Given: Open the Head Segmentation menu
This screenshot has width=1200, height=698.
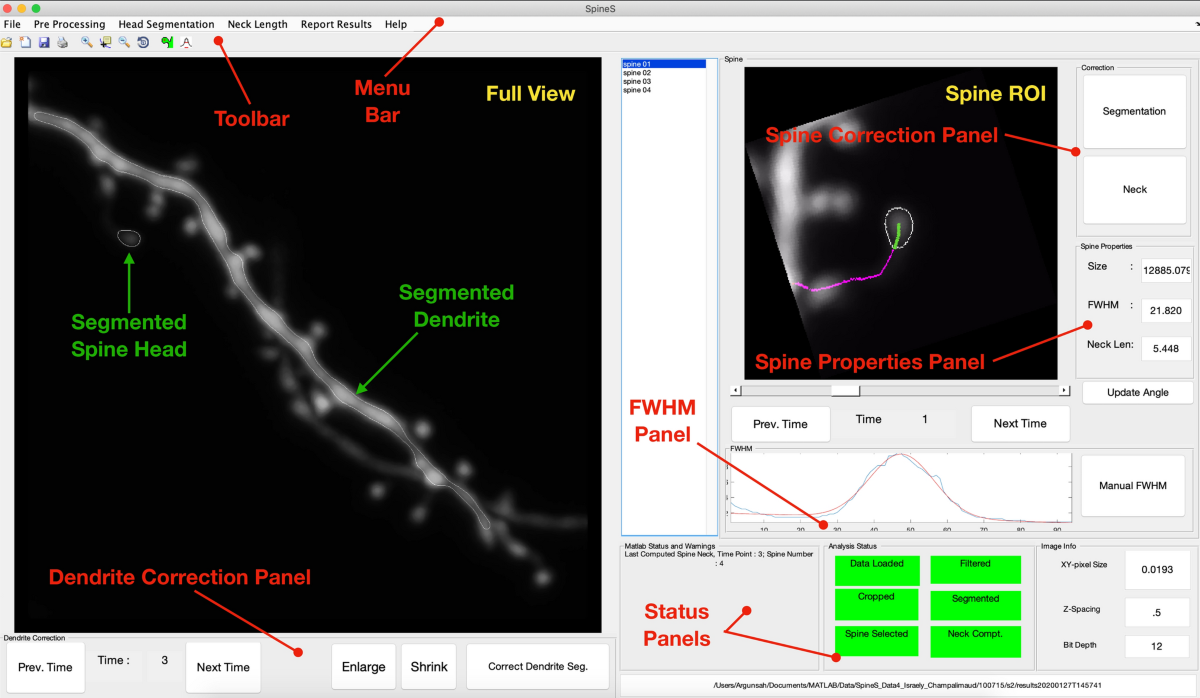Looking at the screenshot, I should coord(166,24).
